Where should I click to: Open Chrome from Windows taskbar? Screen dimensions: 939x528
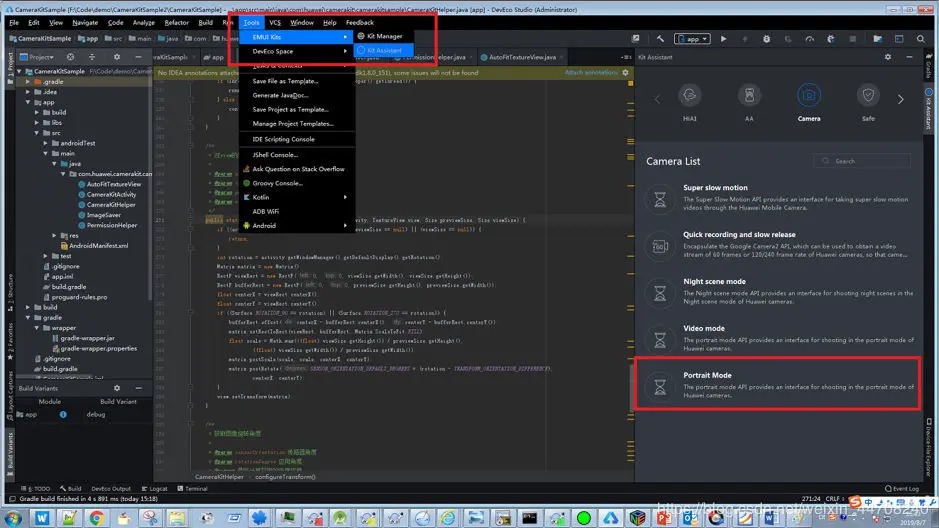(x=96, y=518)
